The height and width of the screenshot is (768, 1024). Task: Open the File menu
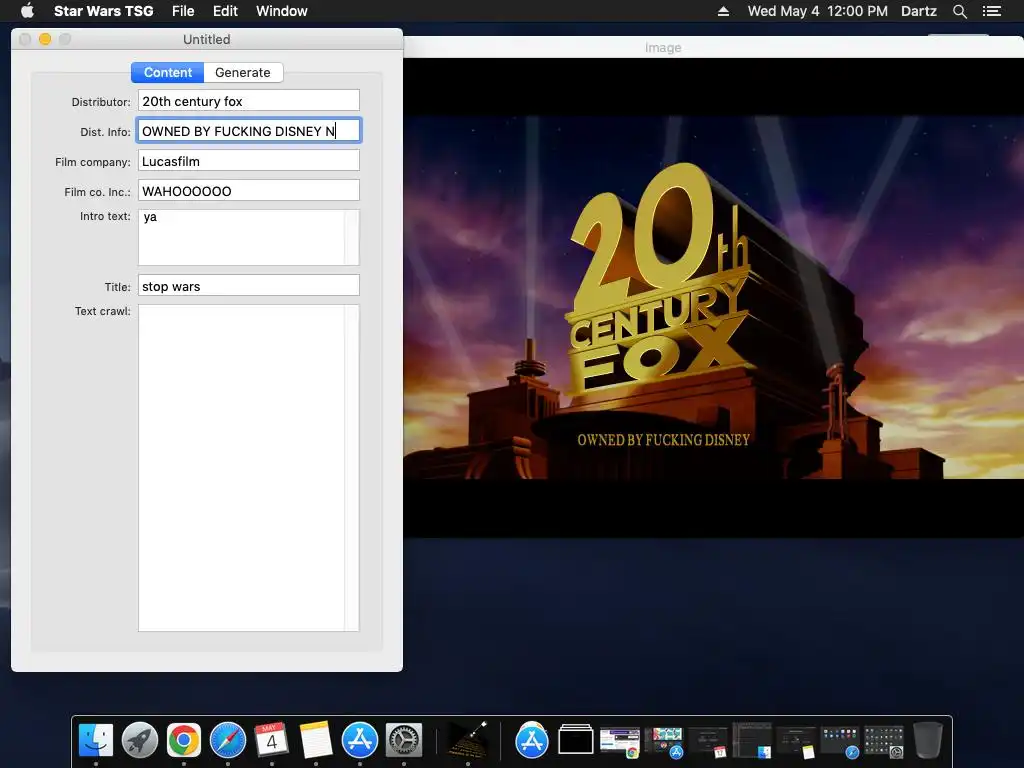pos(183,11)
